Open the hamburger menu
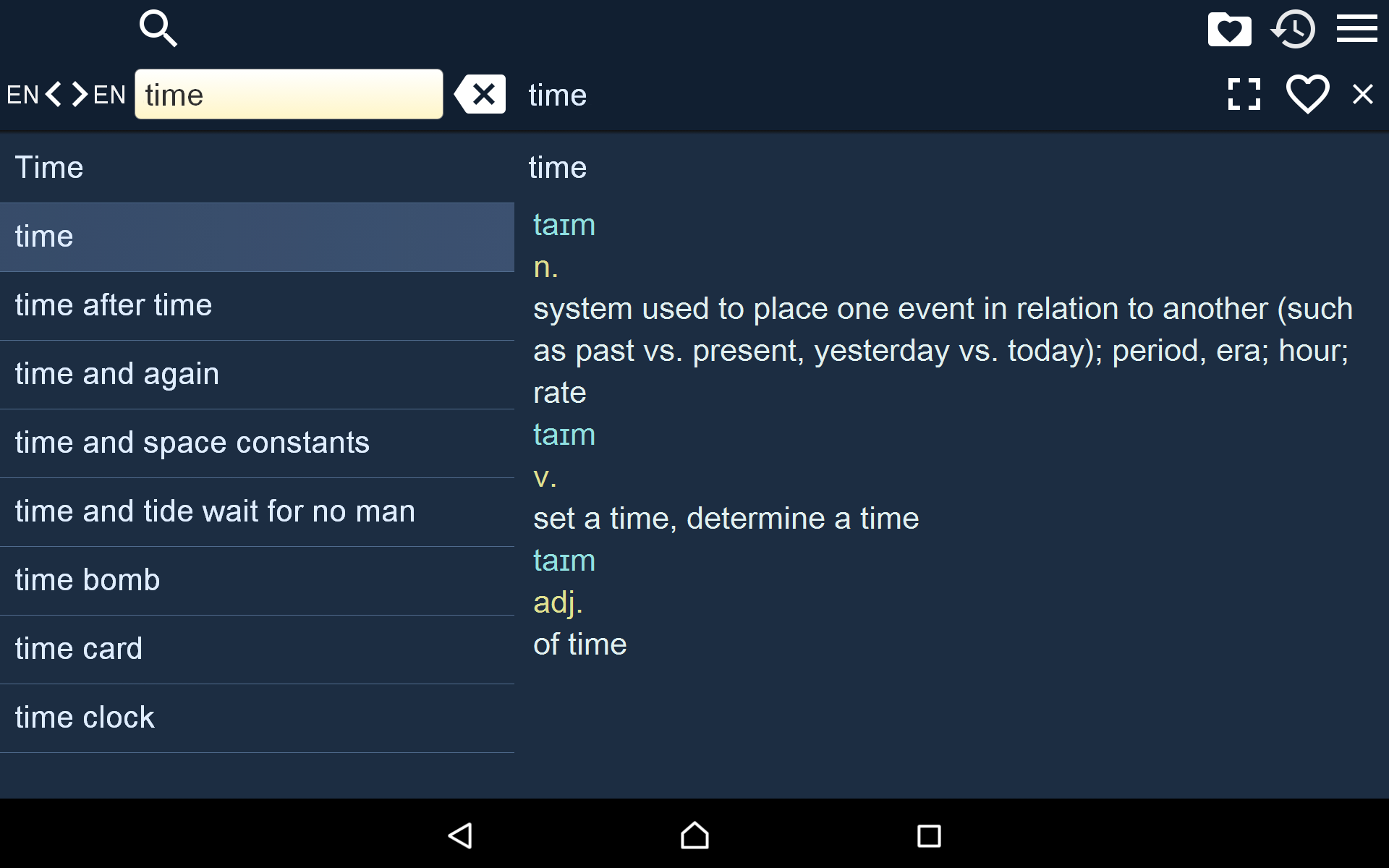Viewport: 1389px width, 868px height. point(1357,29)
